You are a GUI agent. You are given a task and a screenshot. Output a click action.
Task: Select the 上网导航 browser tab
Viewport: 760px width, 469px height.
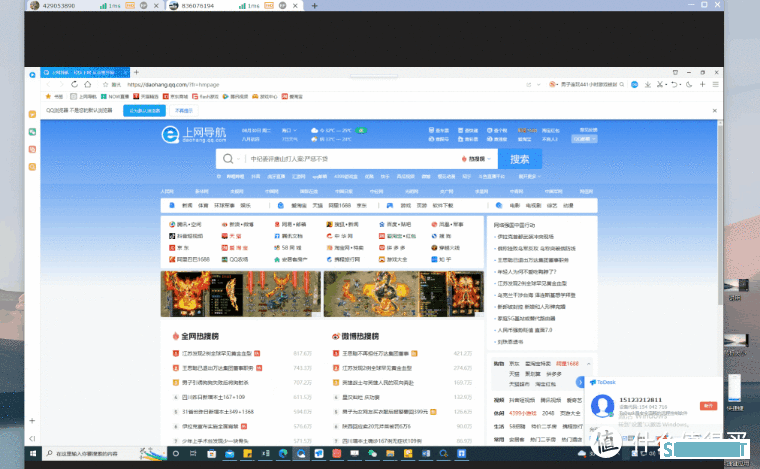pos(85,72)
